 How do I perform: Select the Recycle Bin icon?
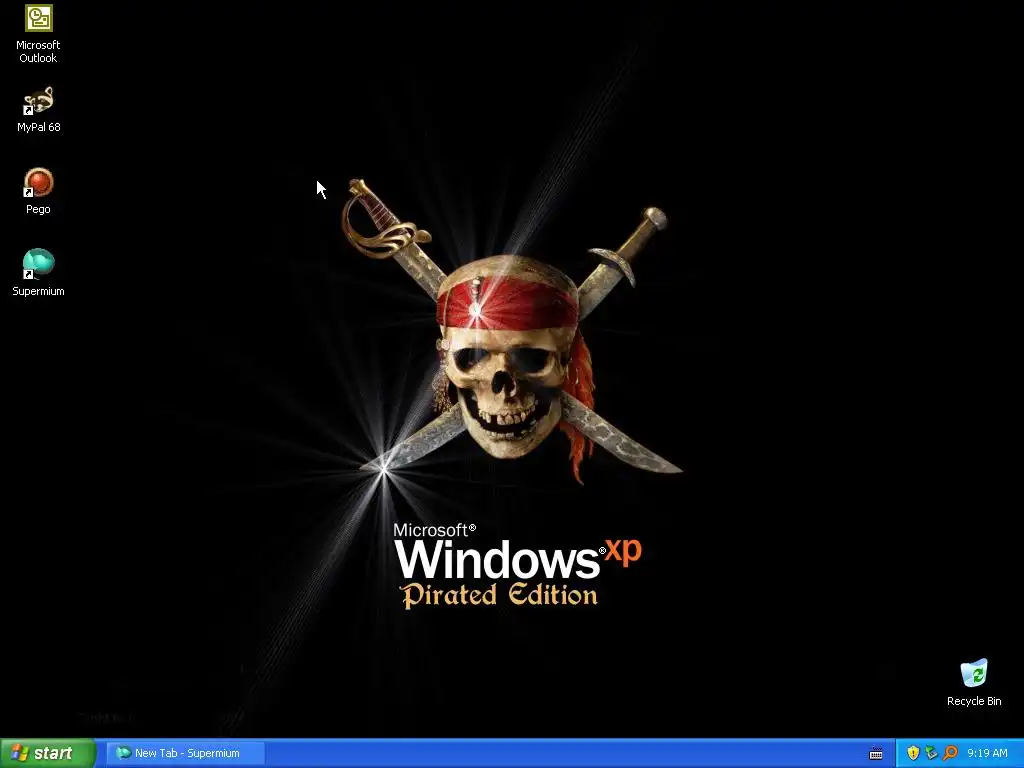pos(974,673)
